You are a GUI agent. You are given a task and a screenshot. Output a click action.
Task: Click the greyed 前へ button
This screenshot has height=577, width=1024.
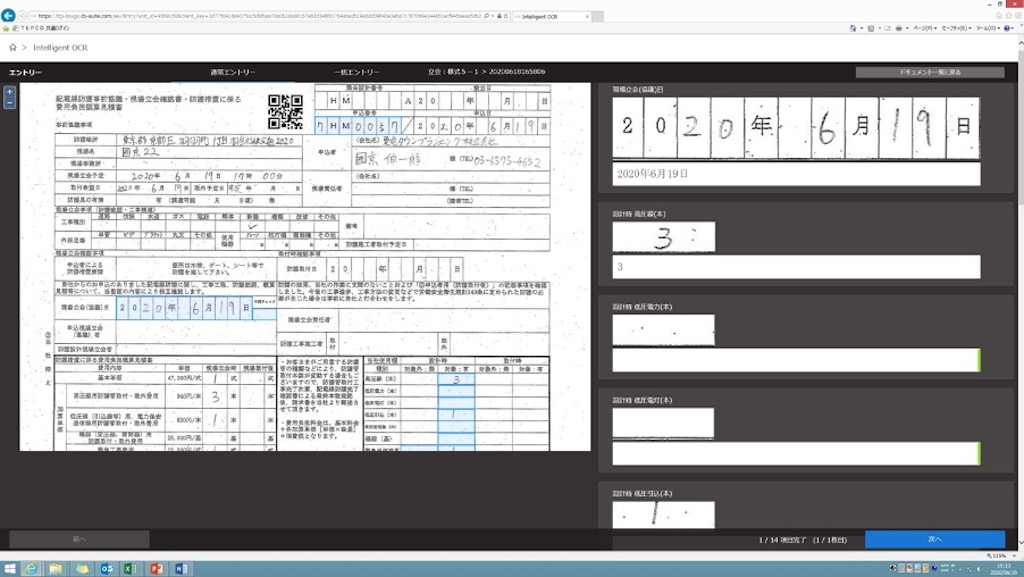[x=79, y=539]
